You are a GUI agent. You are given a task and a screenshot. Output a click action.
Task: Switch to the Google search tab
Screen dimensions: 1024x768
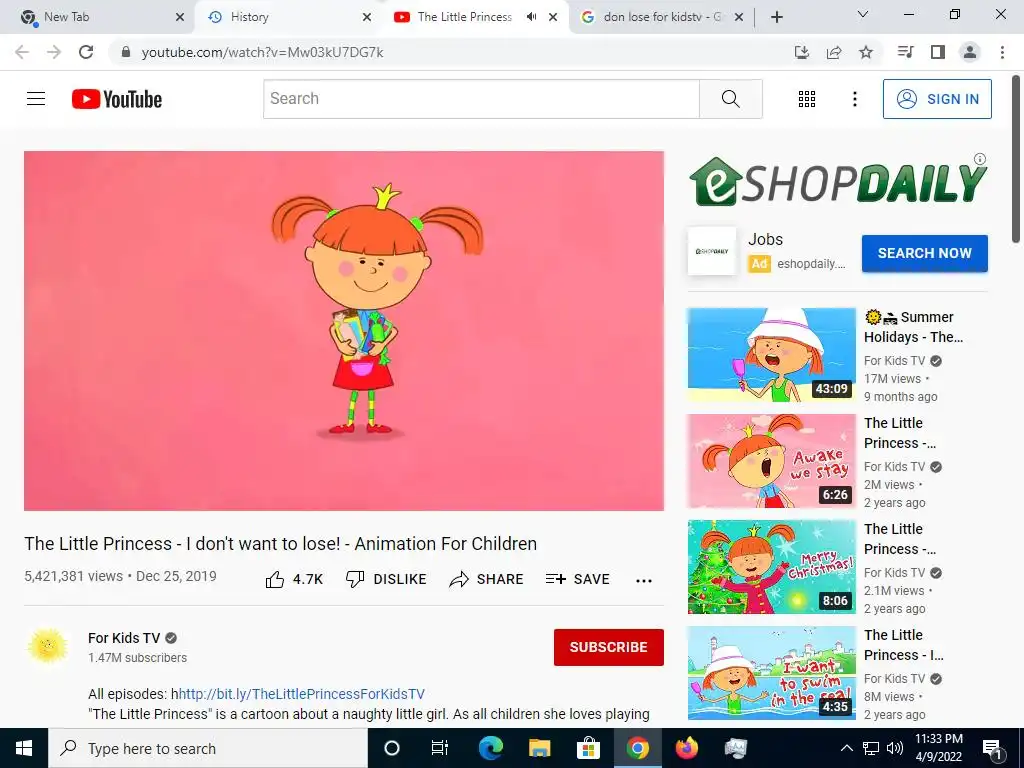pos(660,17)
